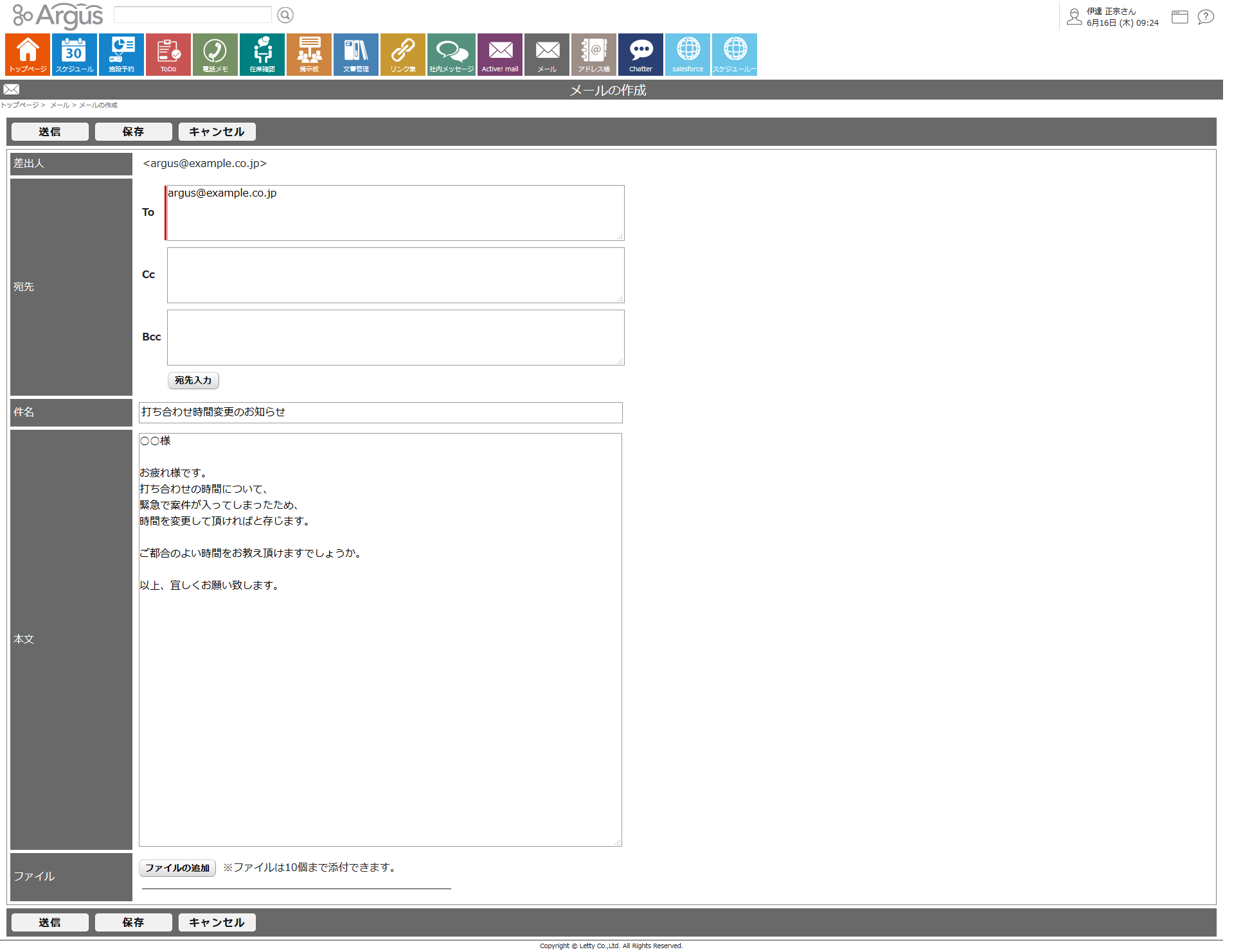Open the Schedule calendar icon
The height and width of the screenshot is (952, 1234).
75,55
